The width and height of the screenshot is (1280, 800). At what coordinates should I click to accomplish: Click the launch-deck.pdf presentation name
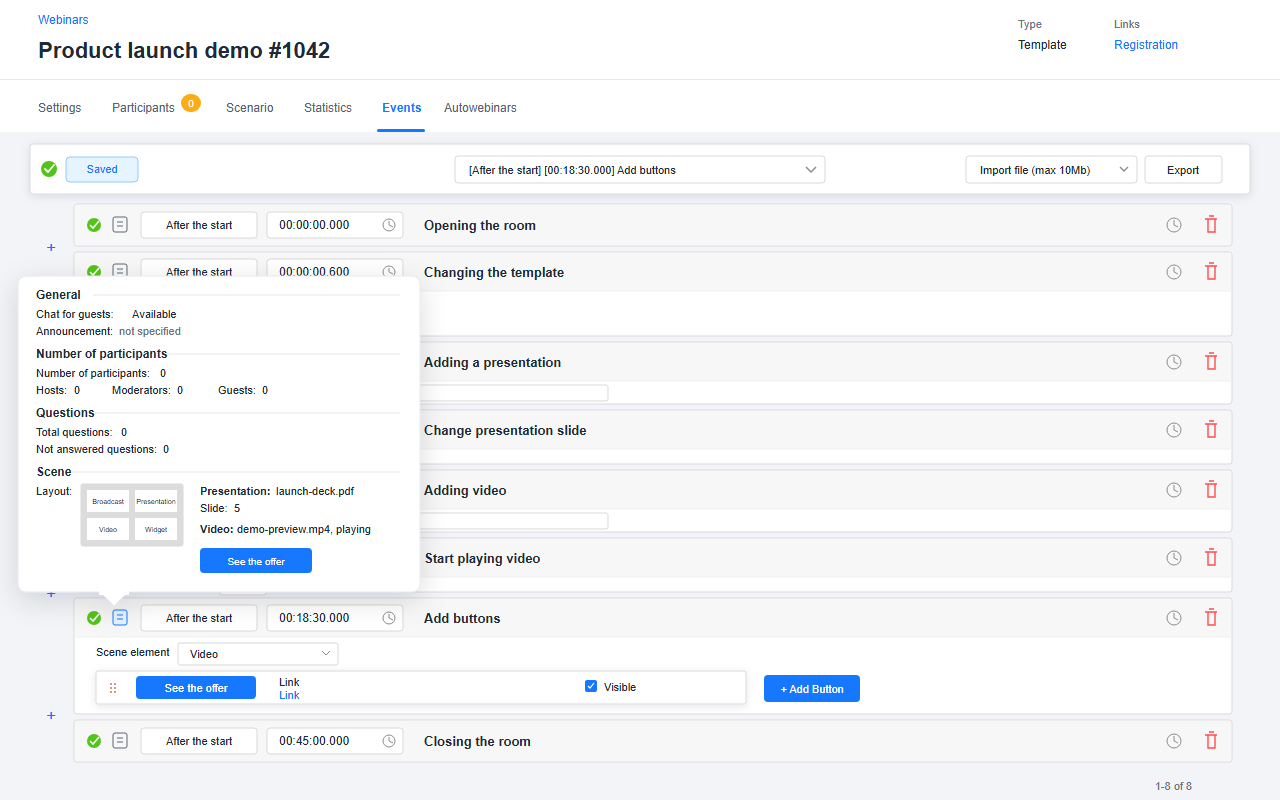tap(315, 491)
